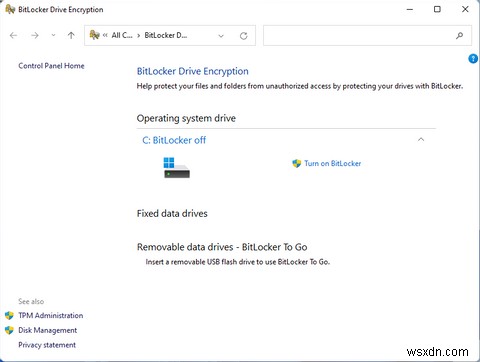Refresh the BitLocker page
This screenshot has height=362, width=480.
(244, 36)
